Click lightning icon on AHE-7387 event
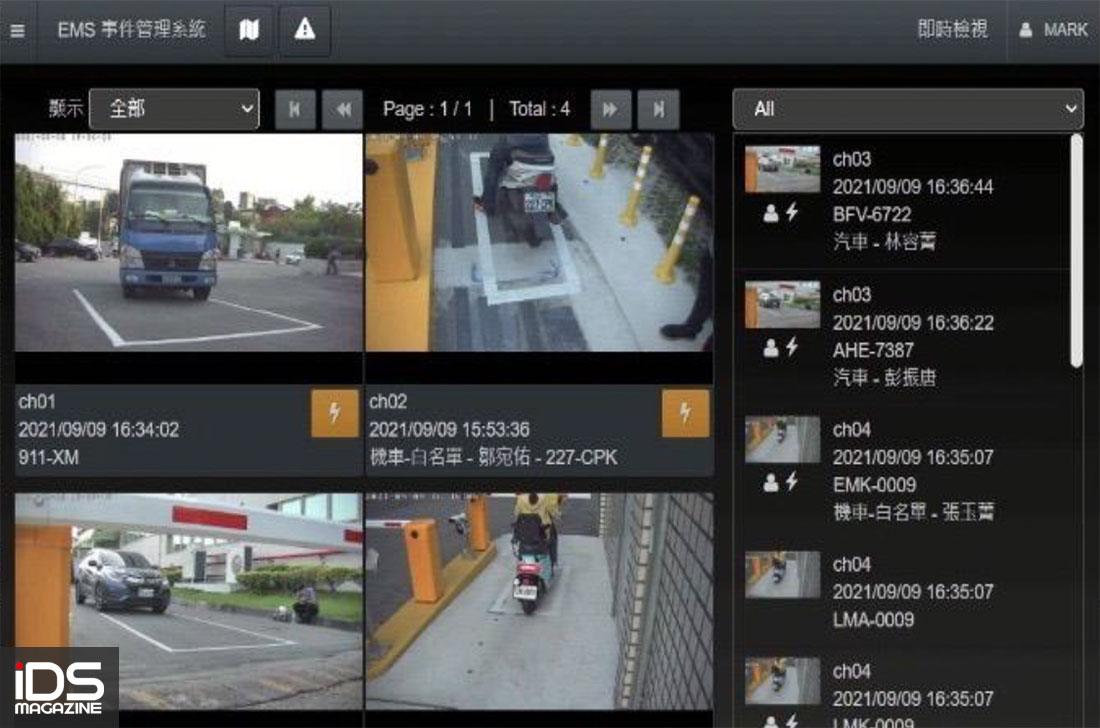The width and height of the screenshot is (1100, 728). pyautogui.click(x=792, y=346)
